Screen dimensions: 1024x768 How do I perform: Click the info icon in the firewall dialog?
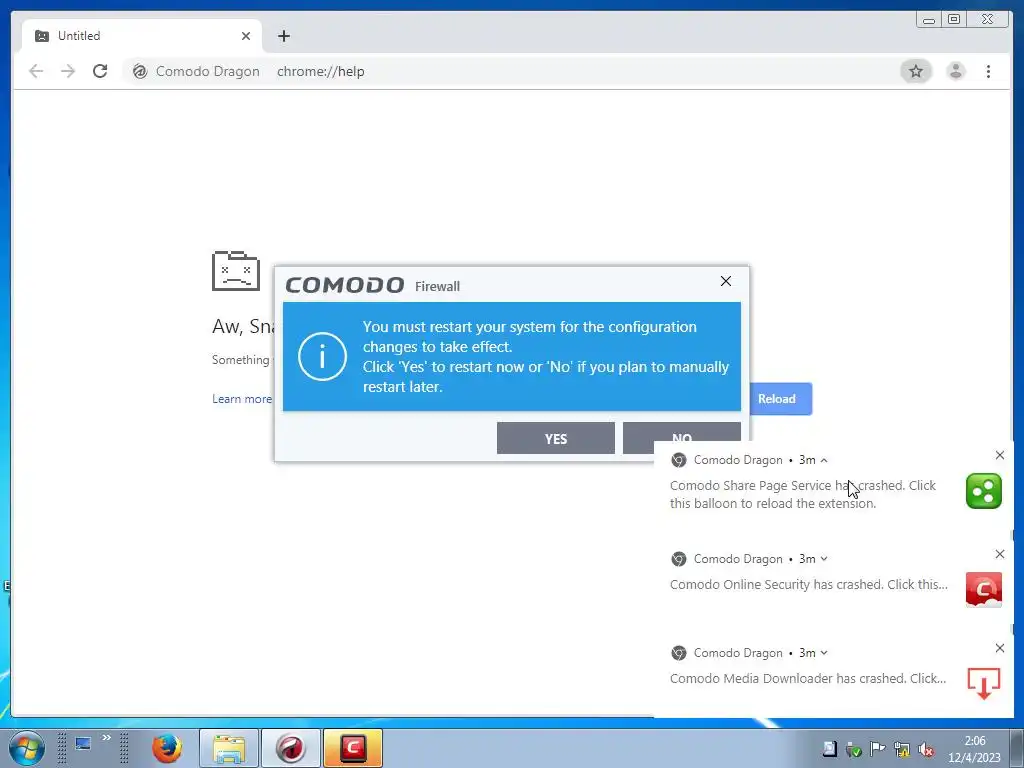pyautogui.click(x=322, y=357)
